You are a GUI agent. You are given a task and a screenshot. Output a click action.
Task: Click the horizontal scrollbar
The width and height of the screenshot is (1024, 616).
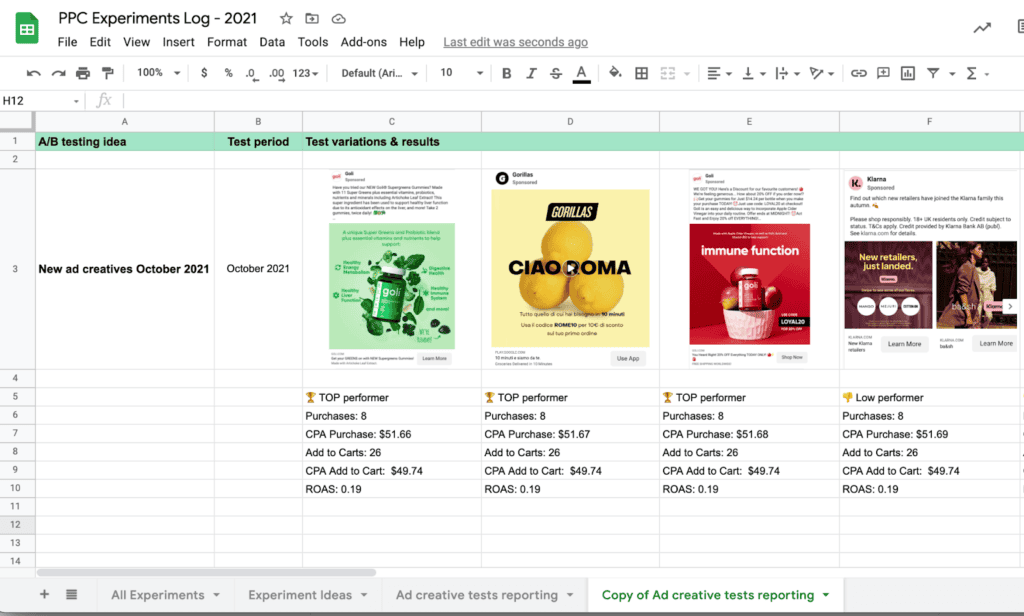(x=206, y=573)
